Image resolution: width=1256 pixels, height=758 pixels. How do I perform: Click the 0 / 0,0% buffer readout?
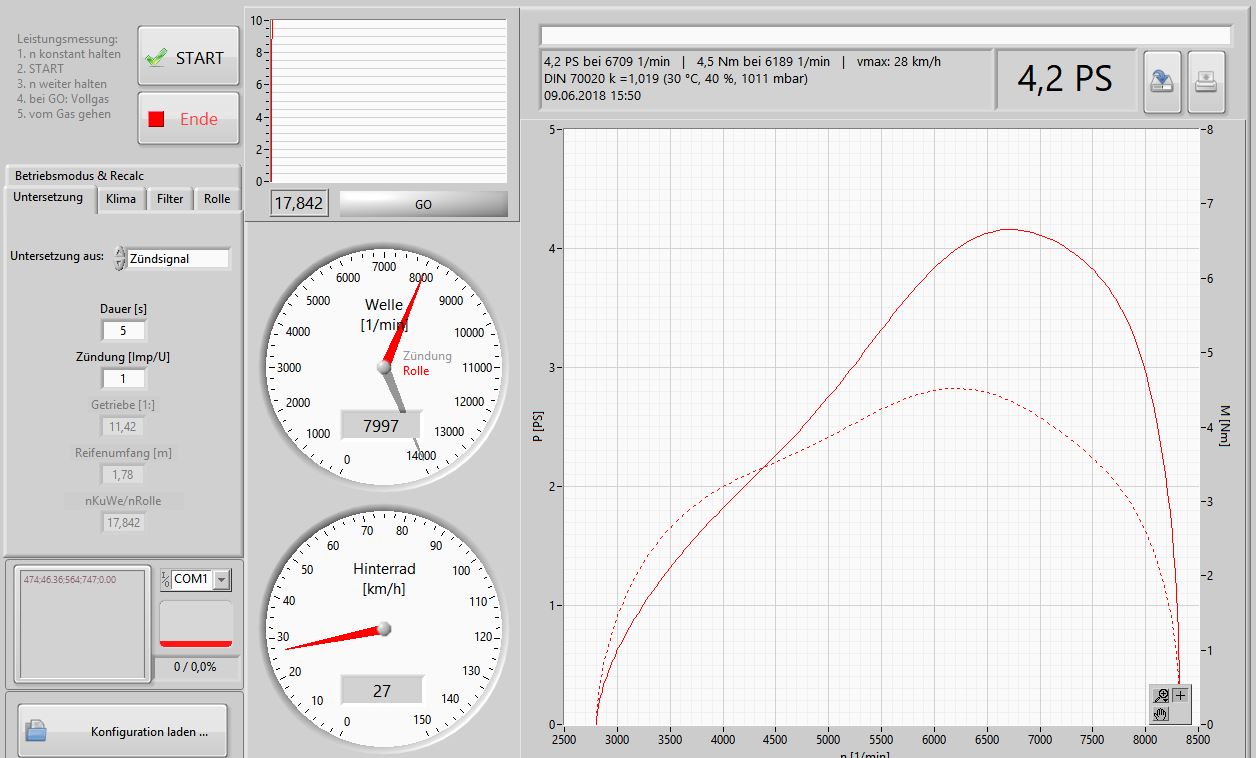[195, 666]
